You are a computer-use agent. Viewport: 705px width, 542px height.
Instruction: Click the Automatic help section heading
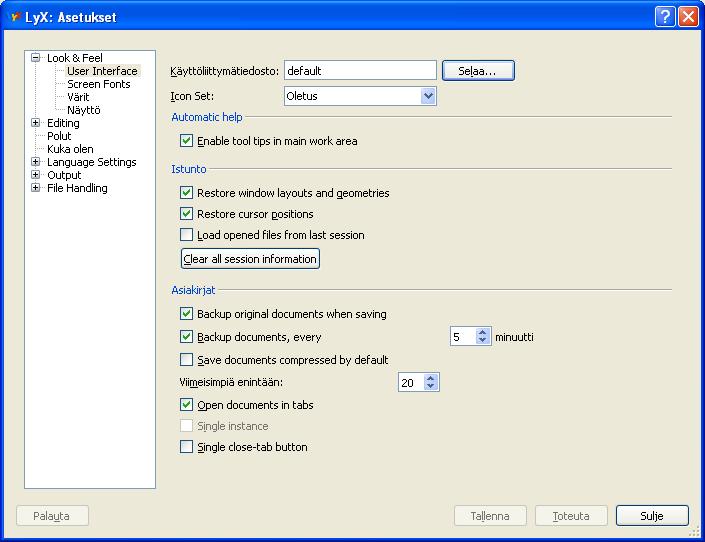207,117
